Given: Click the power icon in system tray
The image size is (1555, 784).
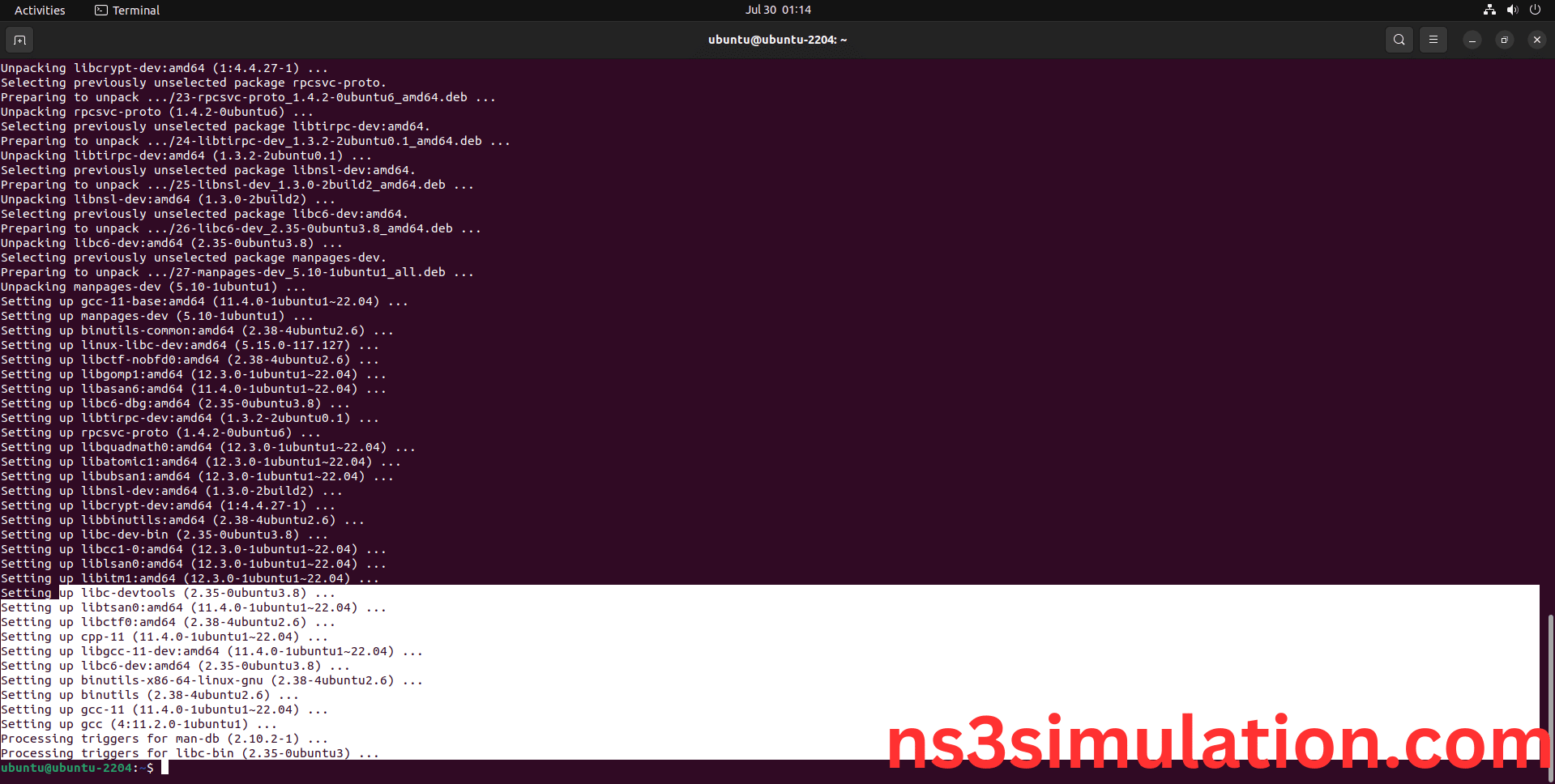Looking at the screenshot, I should [1535, 10].
